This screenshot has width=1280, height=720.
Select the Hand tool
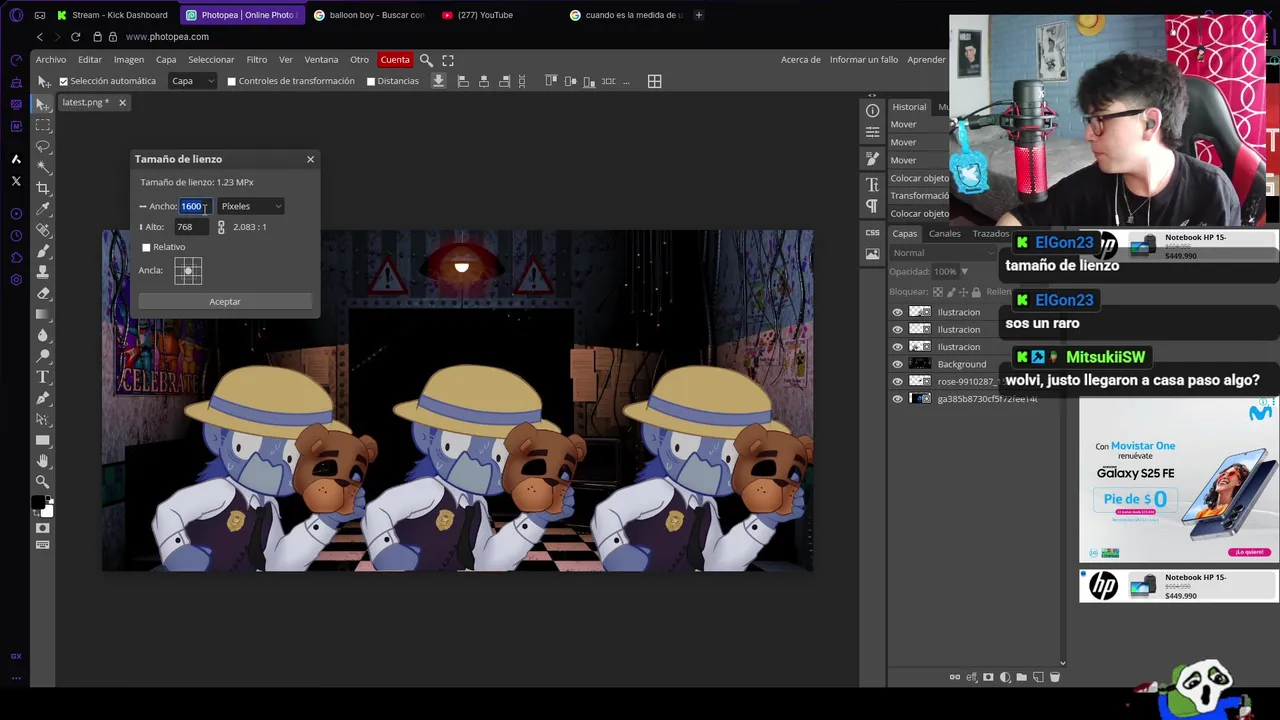pos(42,461)
